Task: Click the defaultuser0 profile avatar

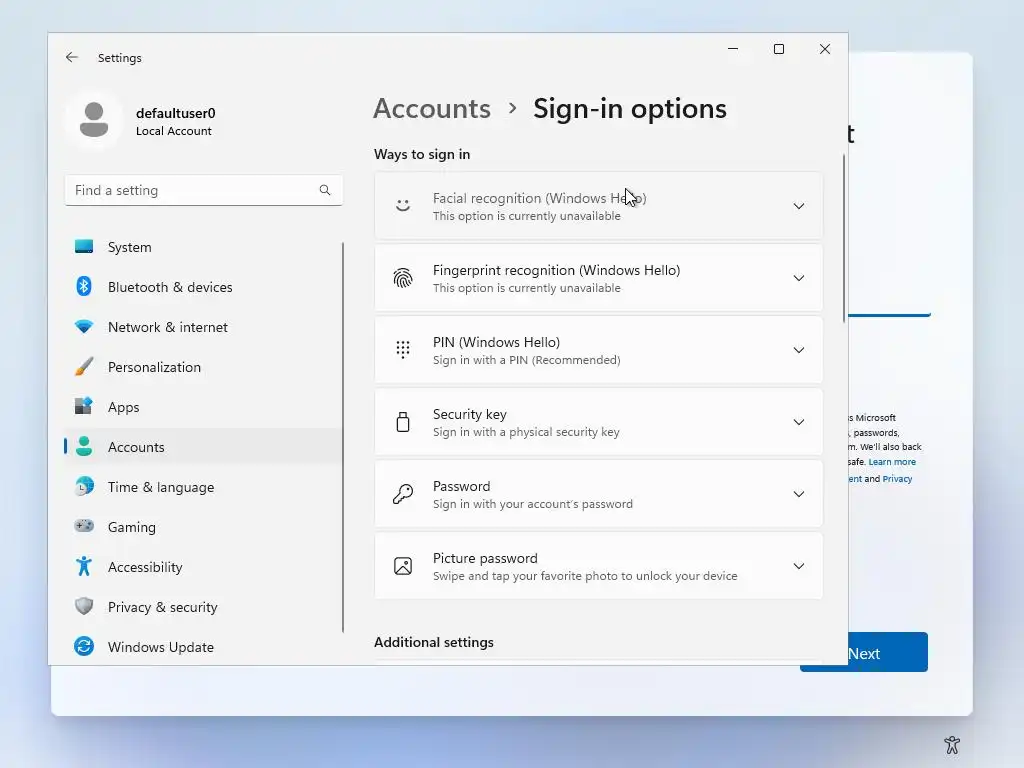Action: point(94,120)
